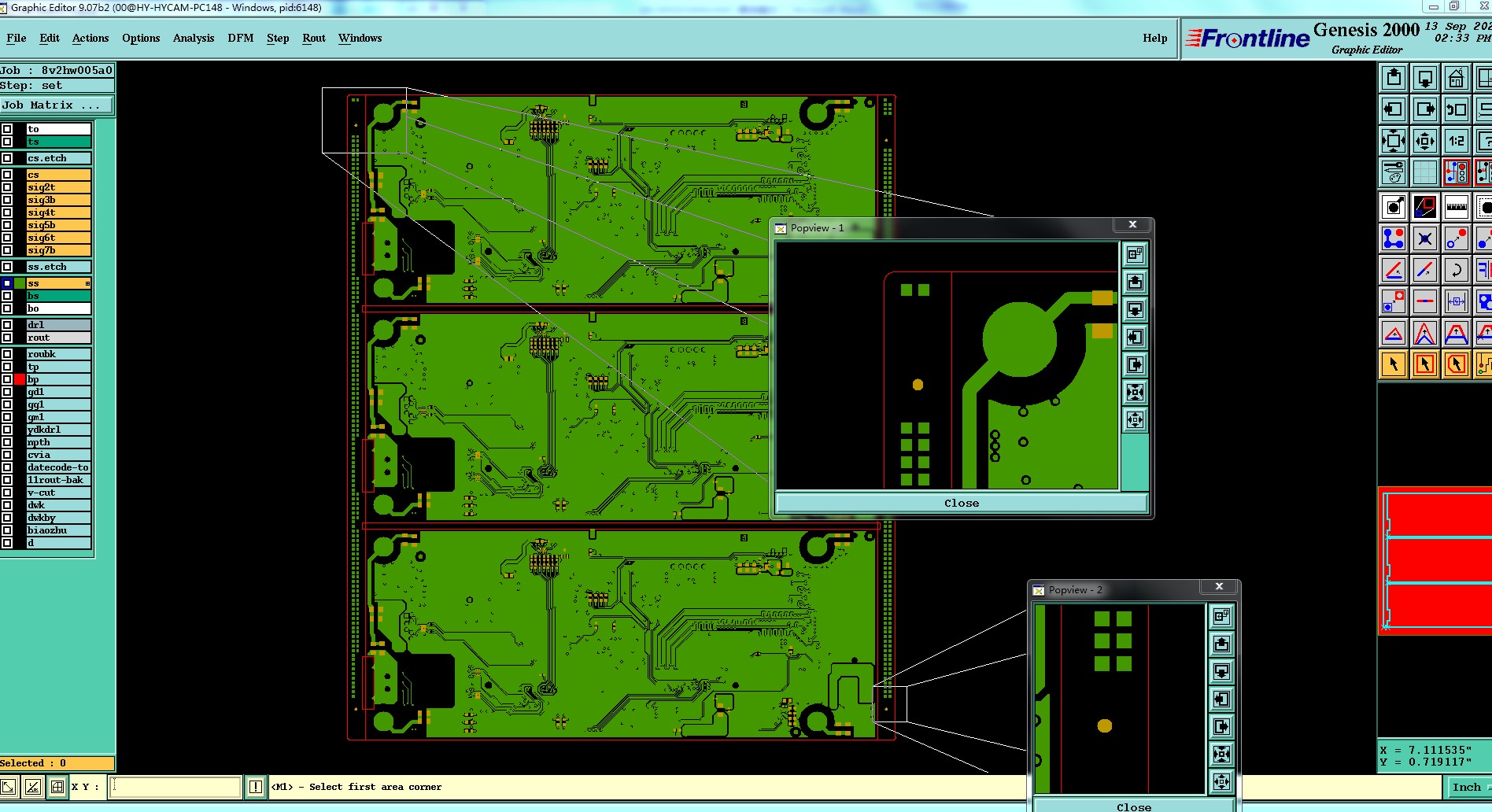The width and height of the screenshot is (1492, 812).
Task: Toggle the grid display icon
Action: 1425,172
